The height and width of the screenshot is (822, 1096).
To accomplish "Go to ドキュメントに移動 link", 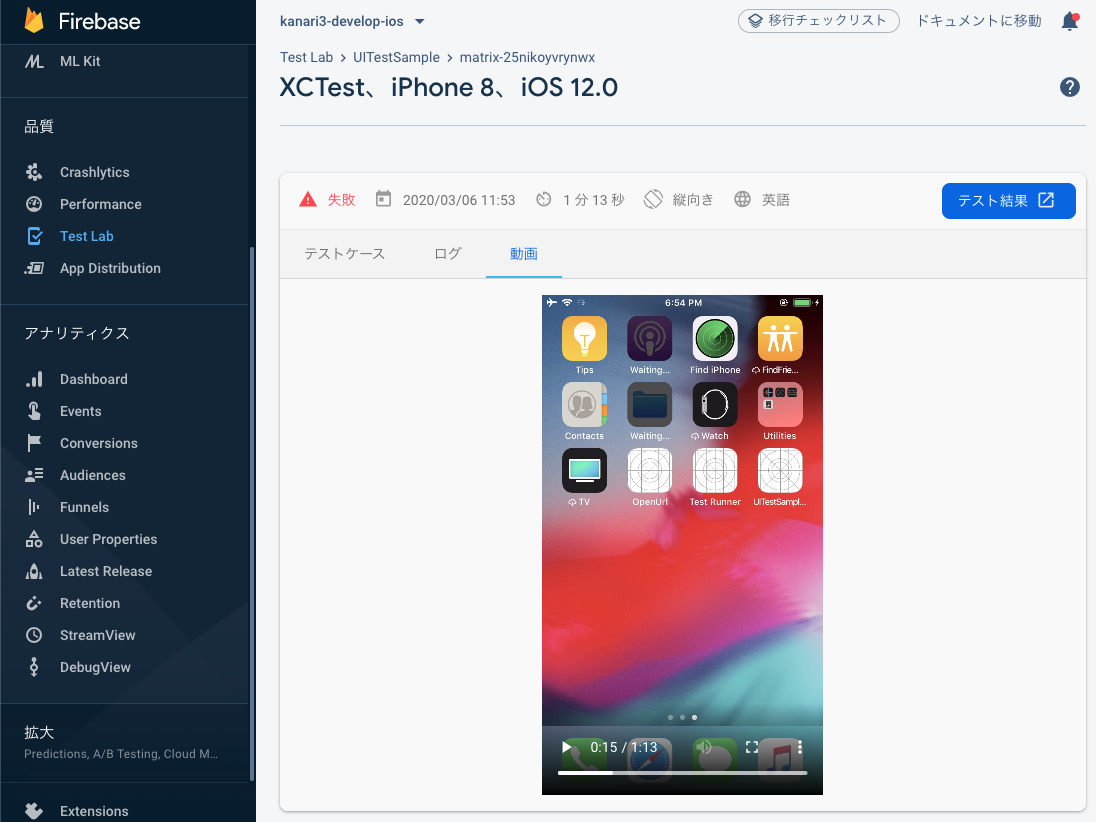I will pos(979,21).
